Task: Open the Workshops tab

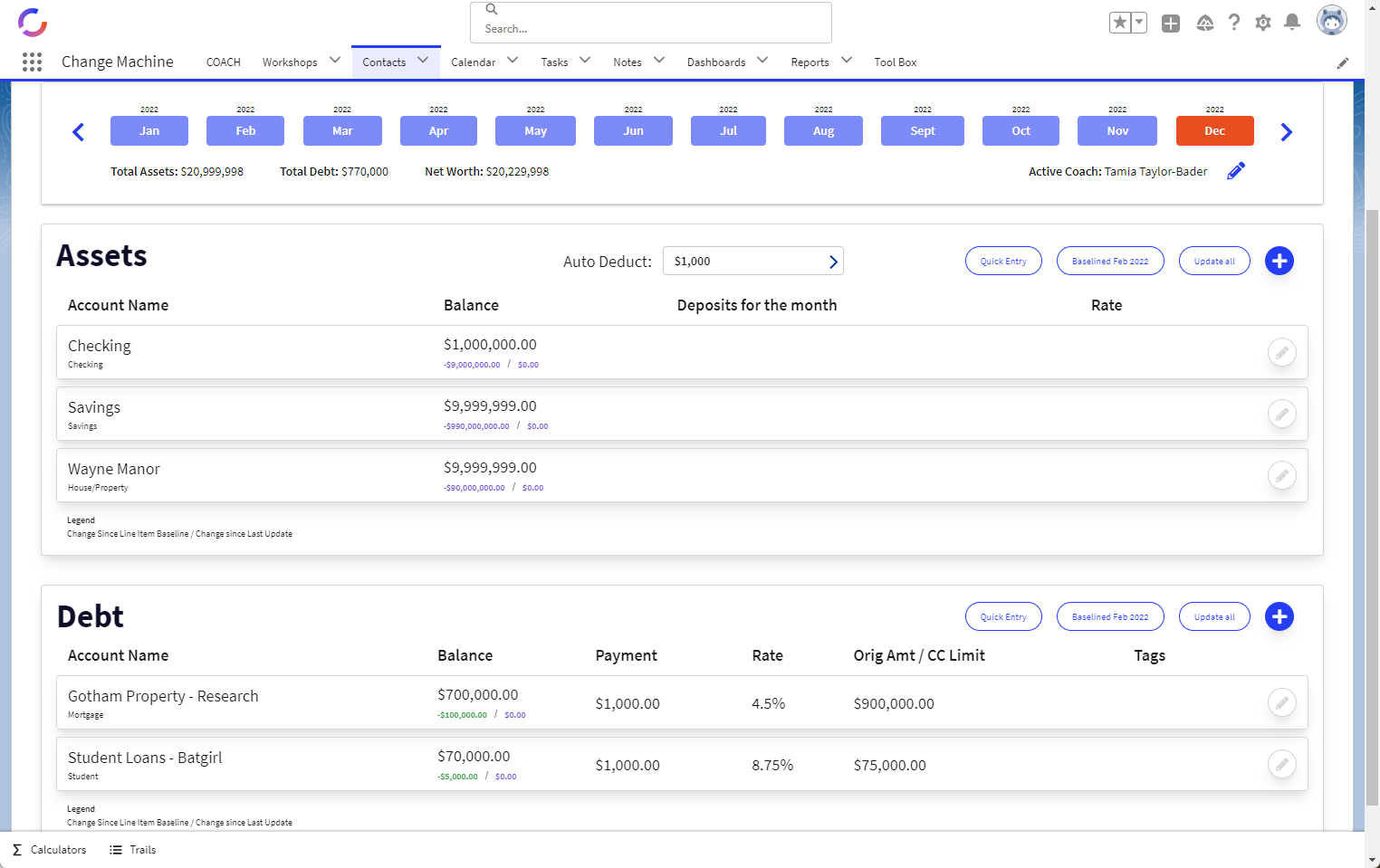Action: [x=290, y=62]
